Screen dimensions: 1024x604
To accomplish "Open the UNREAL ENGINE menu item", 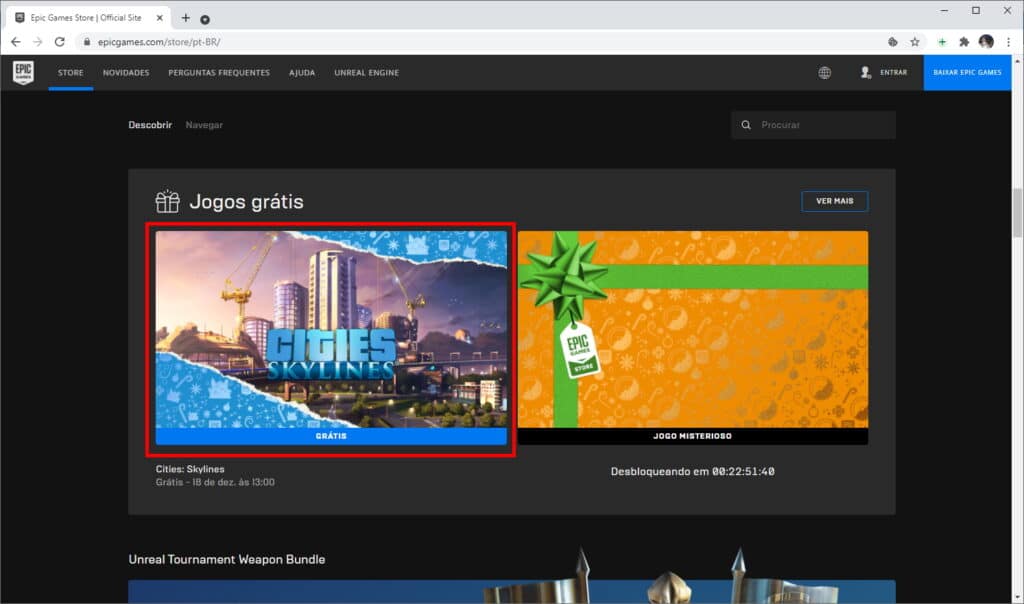I will point(366,72).
